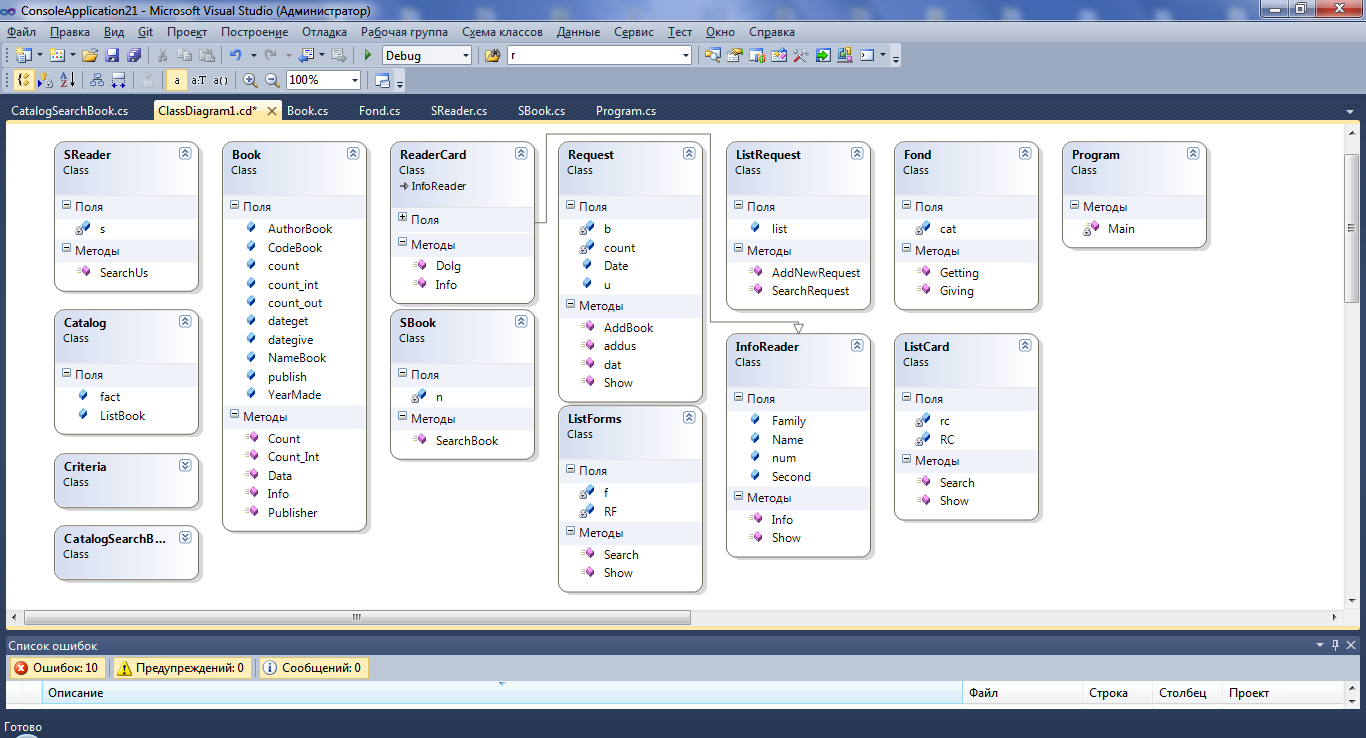Toggle the warnings filter in error list
This screenshot has width=1366, height=738.
(x=180, y=668)
